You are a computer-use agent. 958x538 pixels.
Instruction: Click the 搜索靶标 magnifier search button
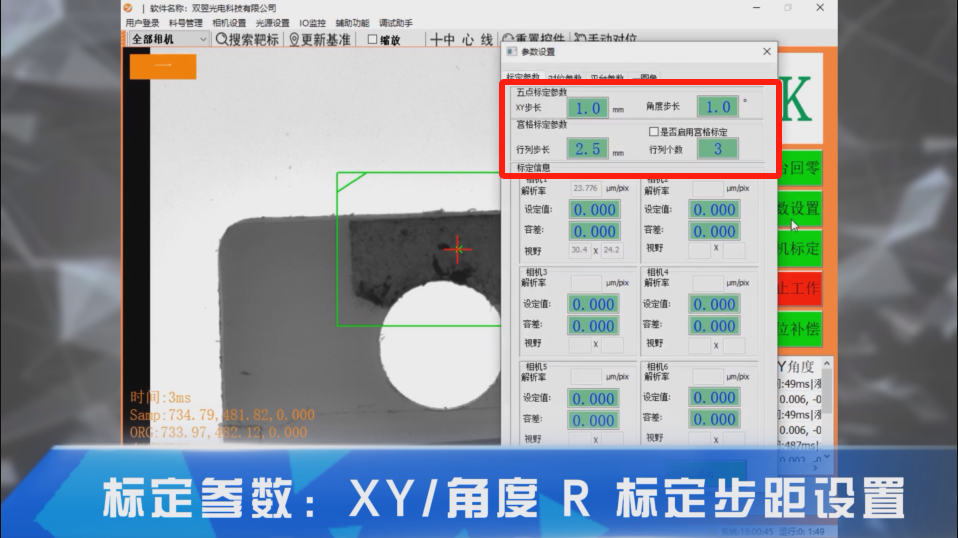(248, 39)
